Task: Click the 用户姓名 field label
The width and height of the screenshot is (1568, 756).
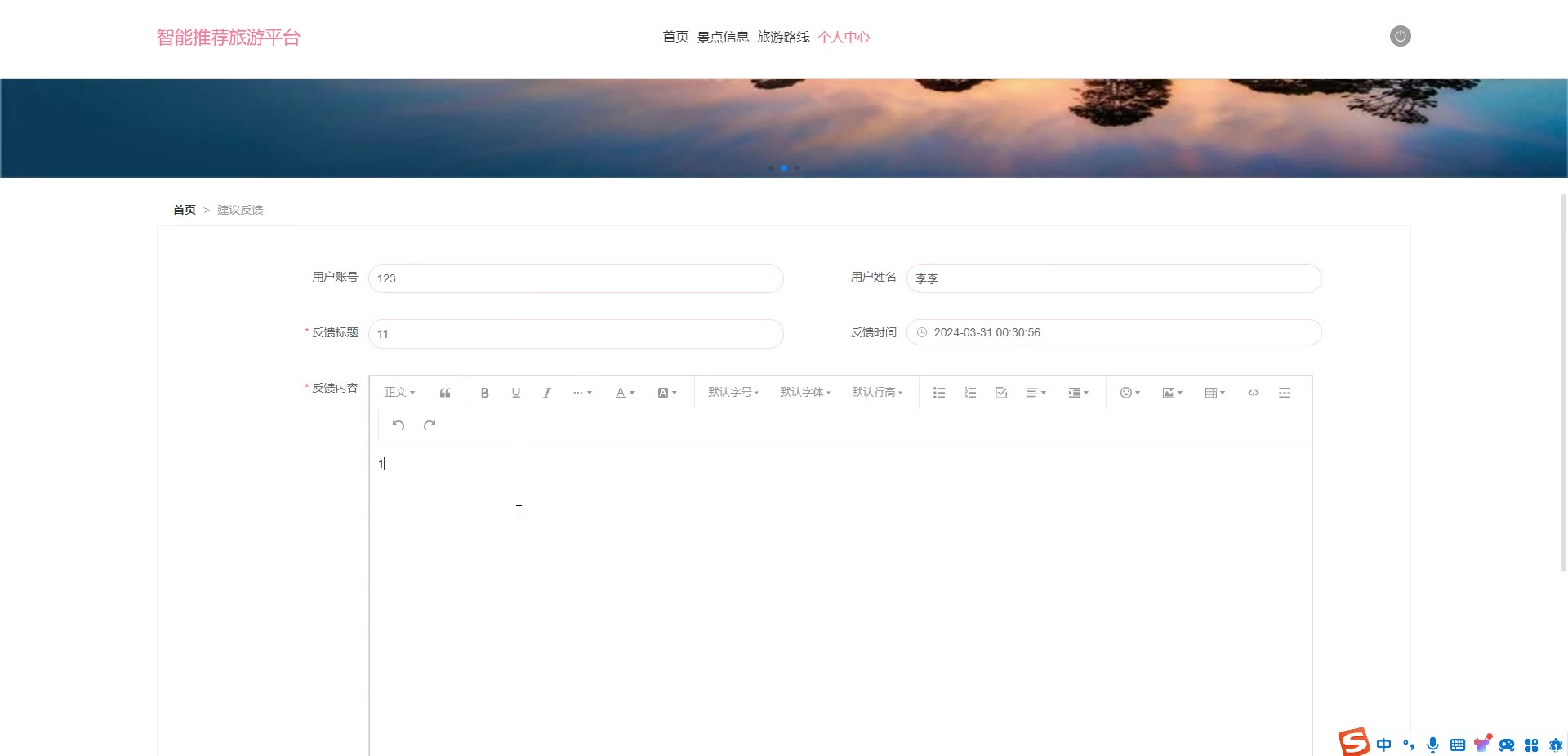Action: [x=874, y=277]
